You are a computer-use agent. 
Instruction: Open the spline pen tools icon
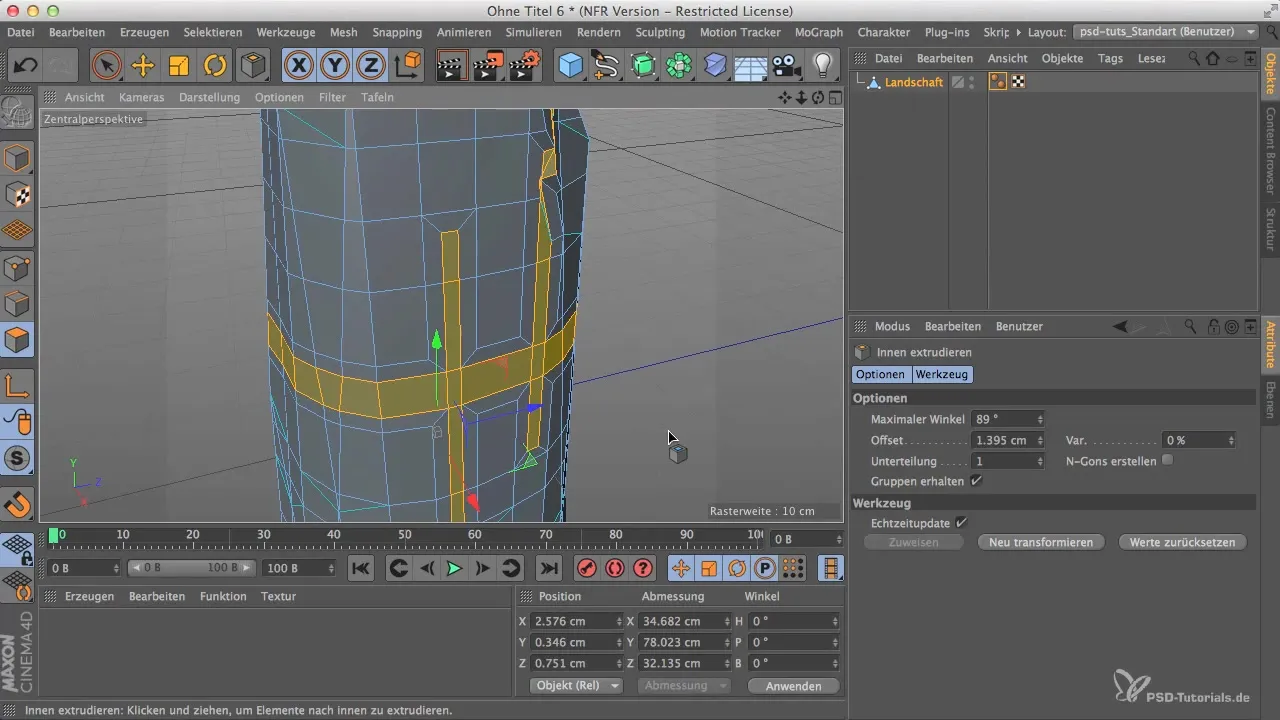pos(606,66)
